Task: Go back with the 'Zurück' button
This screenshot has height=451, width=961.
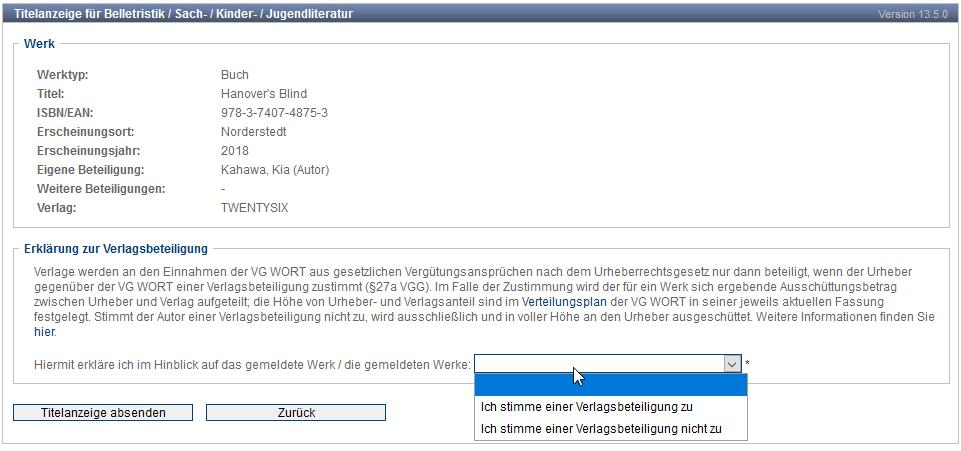Action: (x=295, y=413)
